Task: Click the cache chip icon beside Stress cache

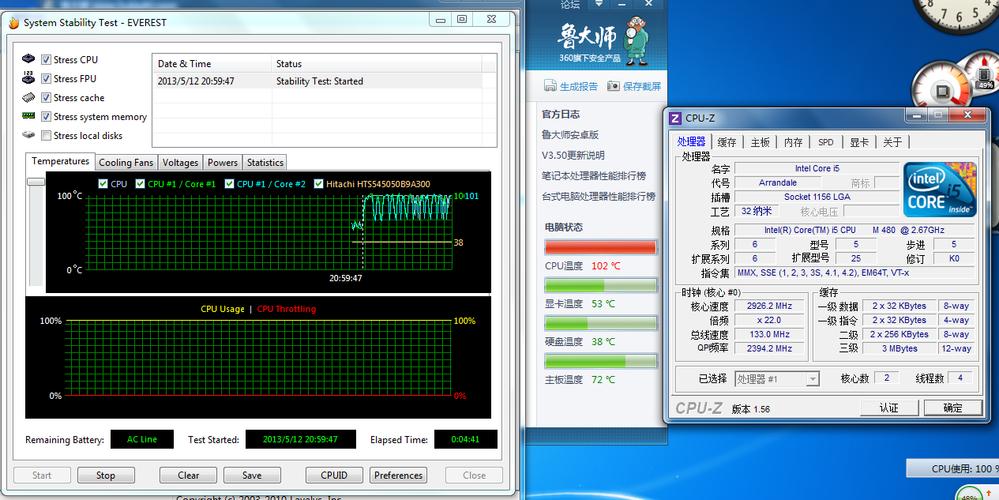Action: tap(28, 97)
